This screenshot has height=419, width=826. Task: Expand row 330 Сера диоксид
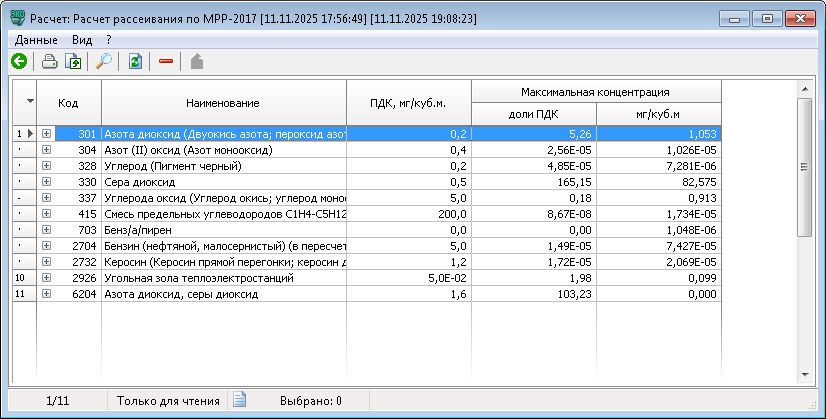pos(46,181)
